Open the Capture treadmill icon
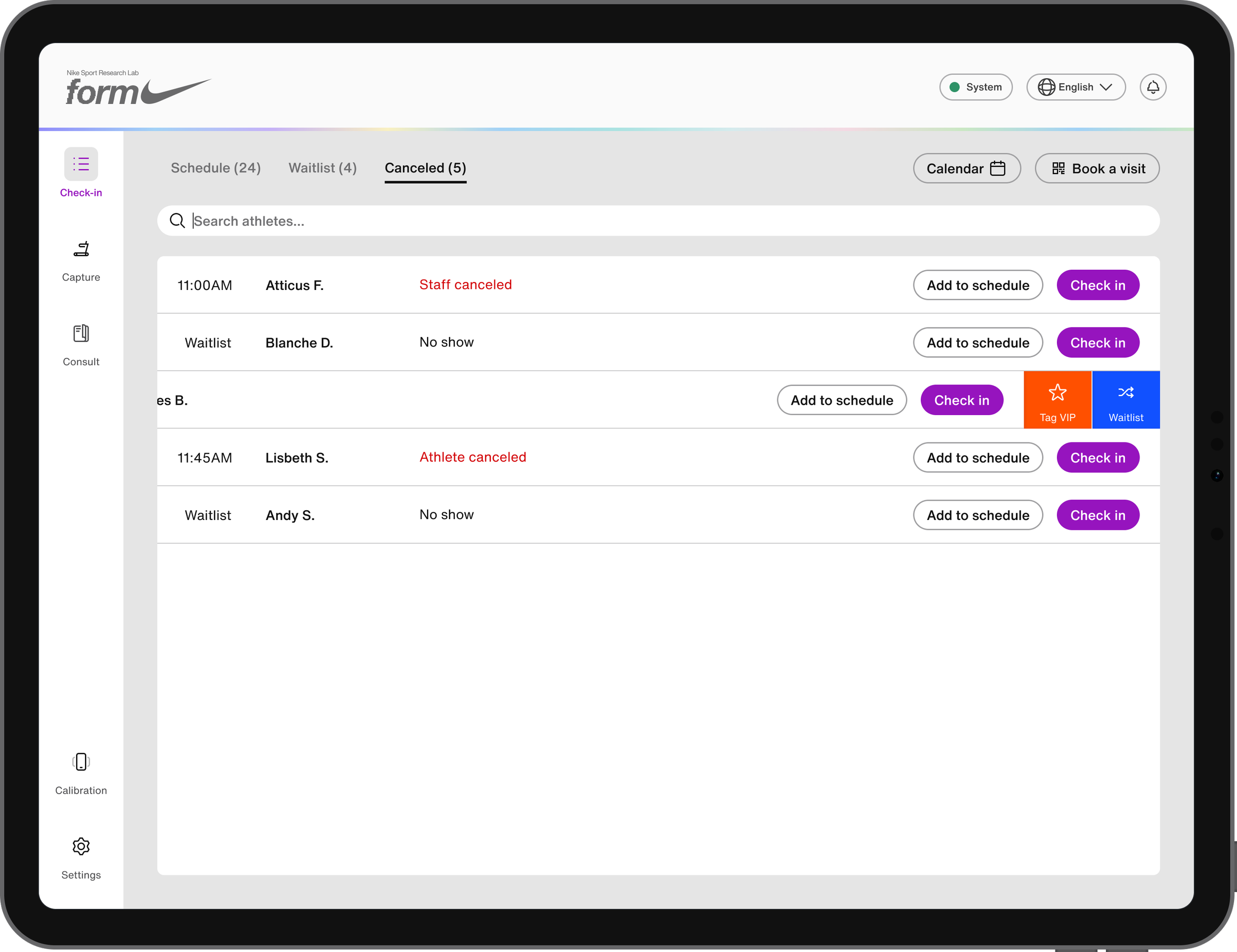Screen dimensions: 1237x952 81,248
